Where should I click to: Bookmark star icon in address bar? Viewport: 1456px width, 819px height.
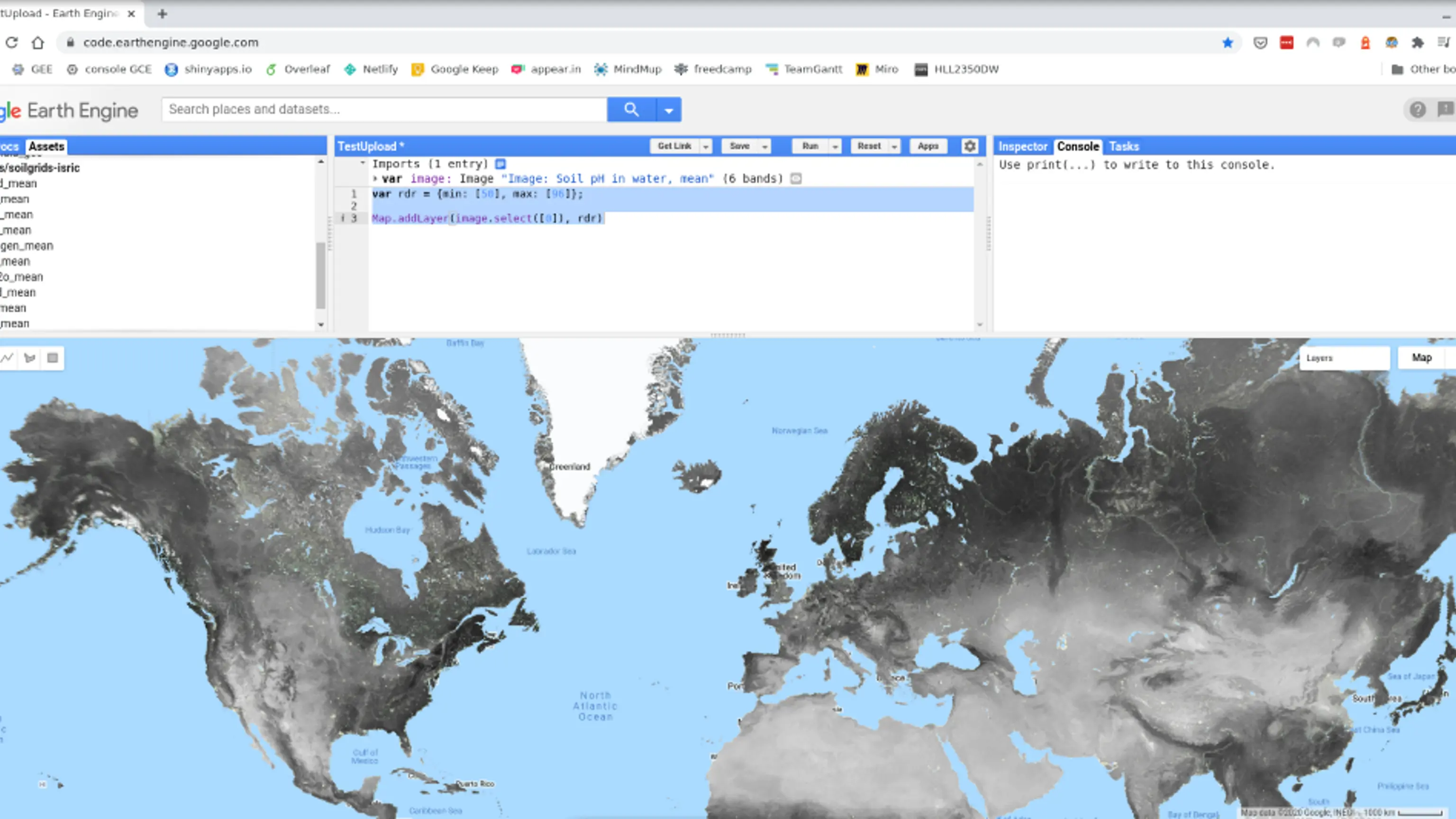tap(1227, 43)
